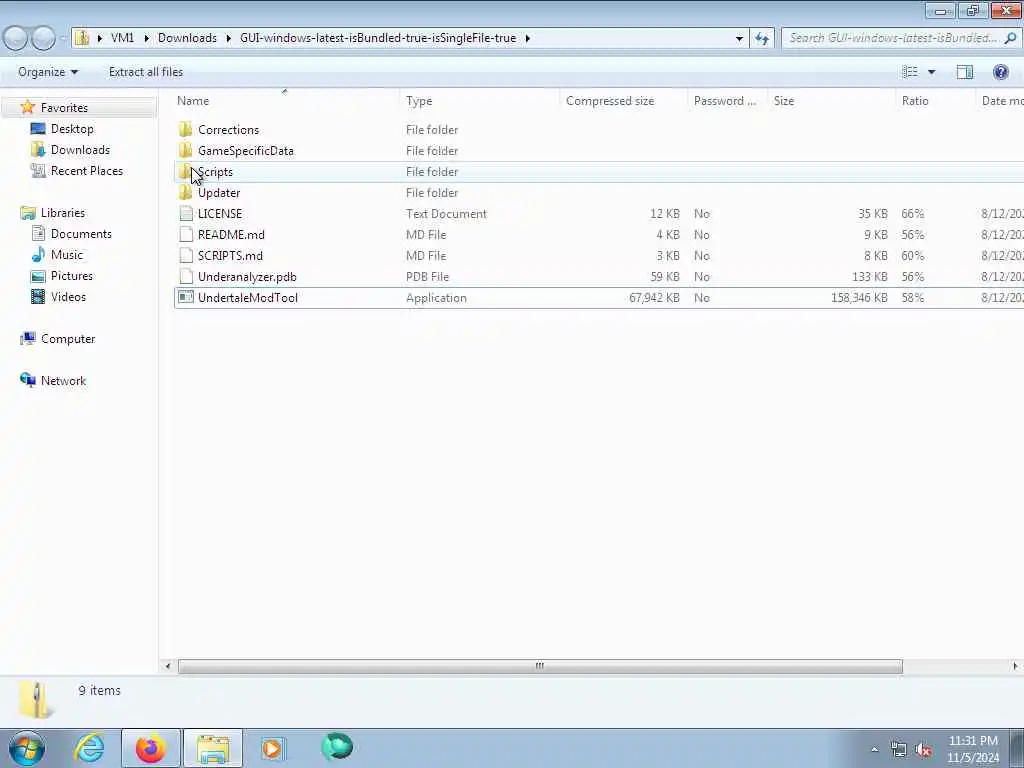
Task: Sort by the Ratio column header
Action: click(x=935, y=101)
